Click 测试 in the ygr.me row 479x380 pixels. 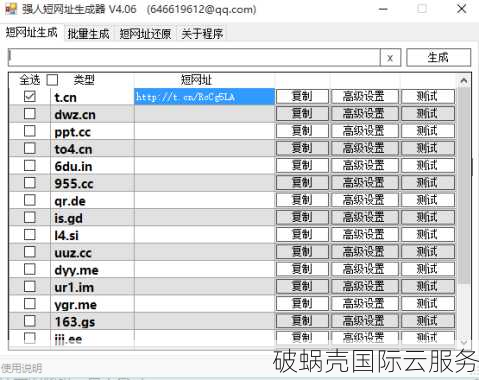pyautogui.click(x=428, y=305)
